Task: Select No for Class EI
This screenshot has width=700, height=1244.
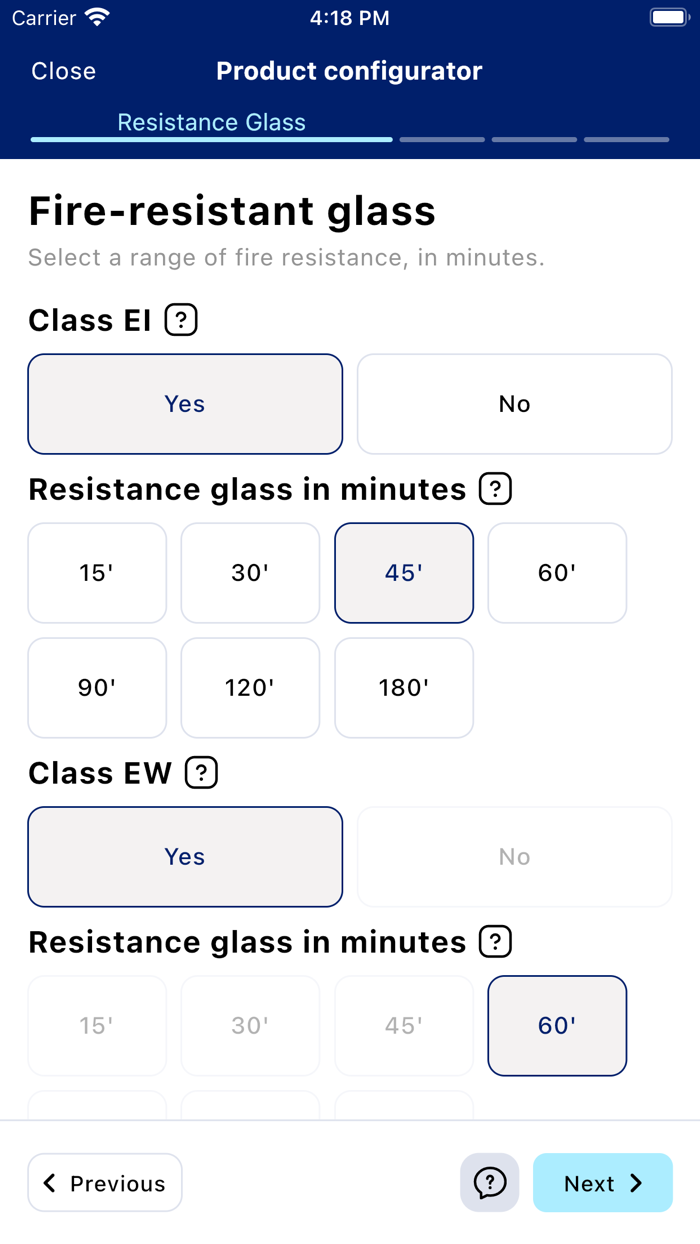Action: coord(514,404)
